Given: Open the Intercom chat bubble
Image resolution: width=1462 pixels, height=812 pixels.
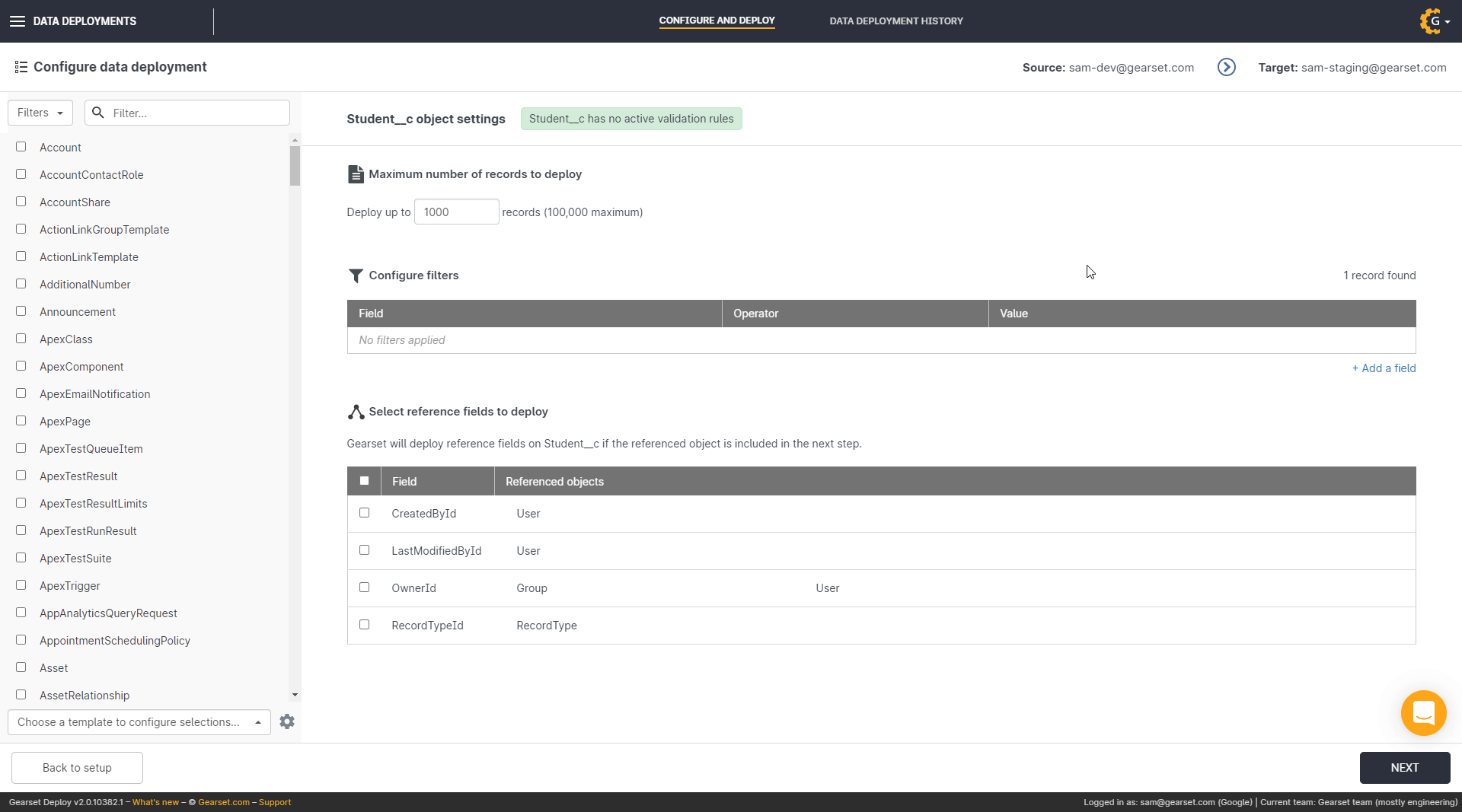Looking at the screenshot, I should coord(1423,713).
